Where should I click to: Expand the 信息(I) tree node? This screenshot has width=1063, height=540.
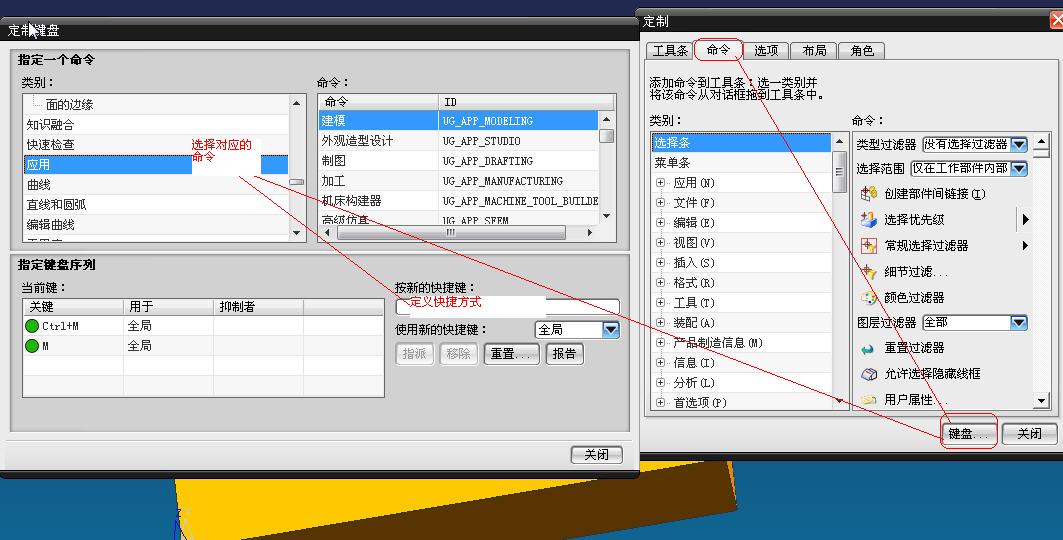coord(660,362)
